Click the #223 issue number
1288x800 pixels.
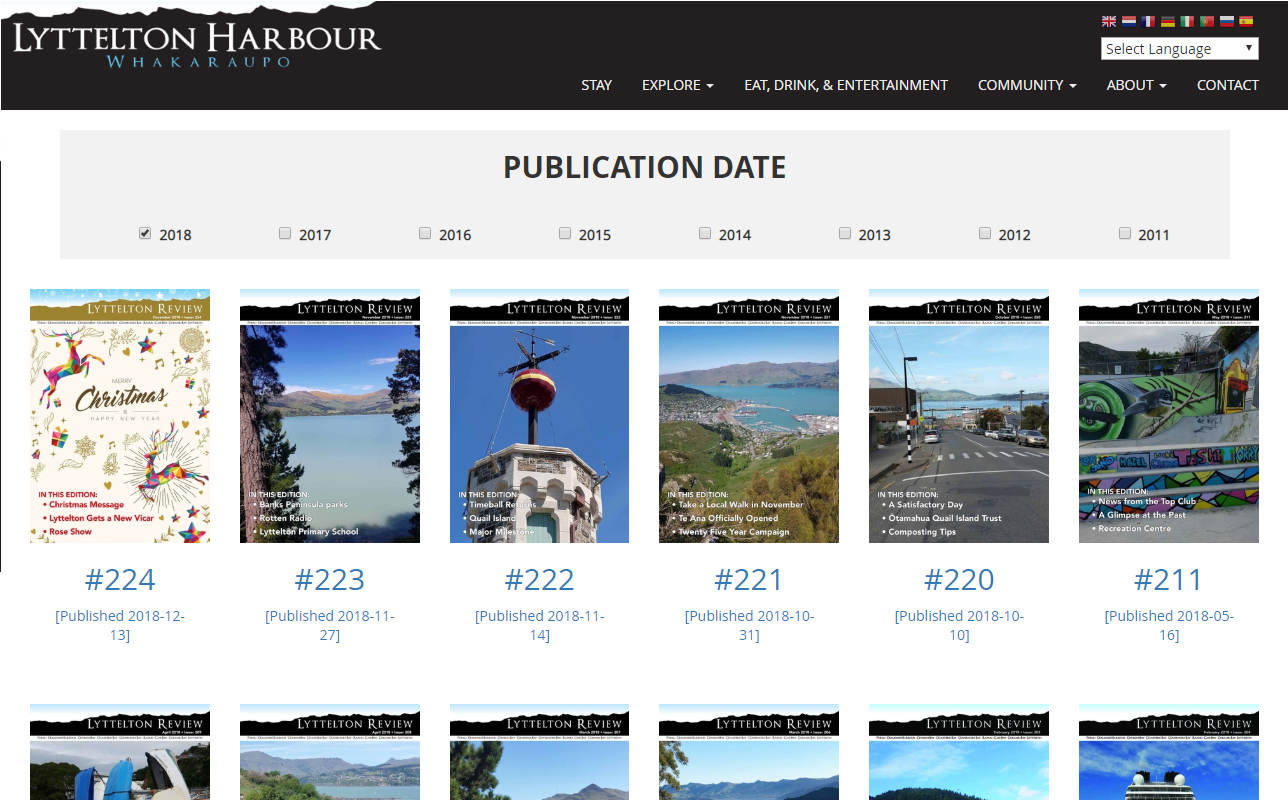330,579
